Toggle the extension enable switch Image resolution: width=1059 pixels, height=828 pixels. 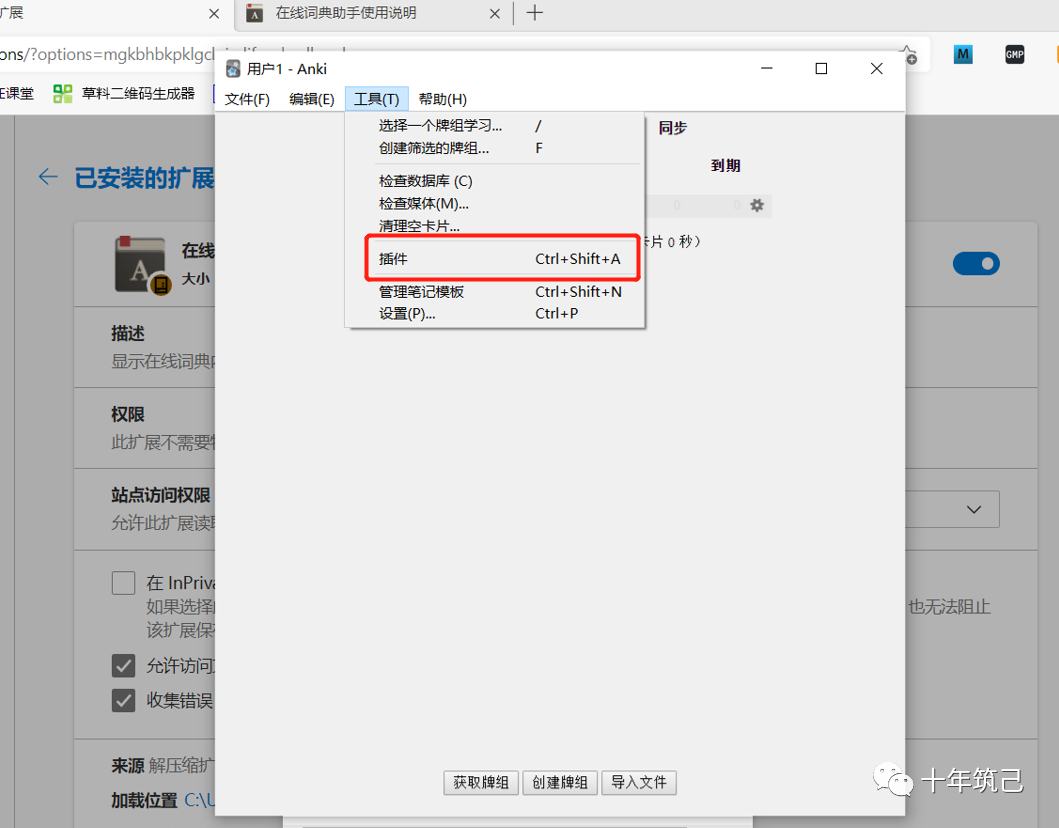click(x=976, y=263)
